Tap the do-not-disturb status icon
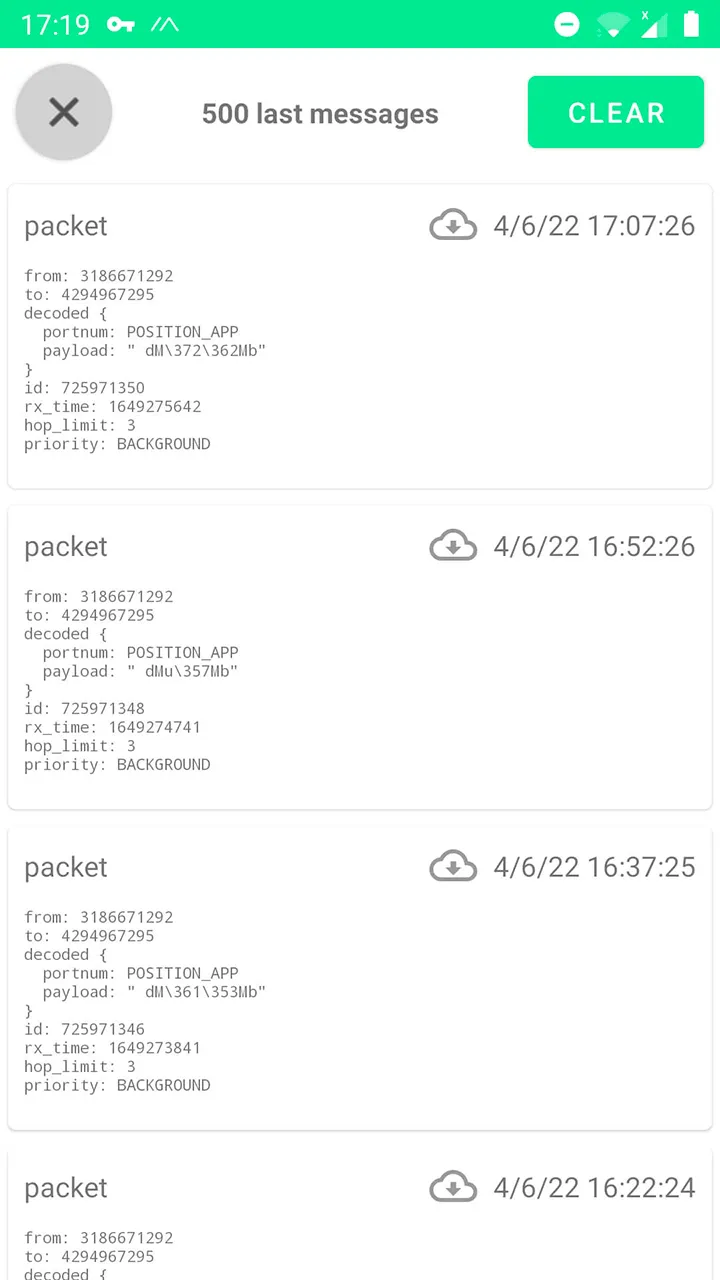The height and width of the screenshot is (1280, 720). pyautogui.click(x=567, y=24)
